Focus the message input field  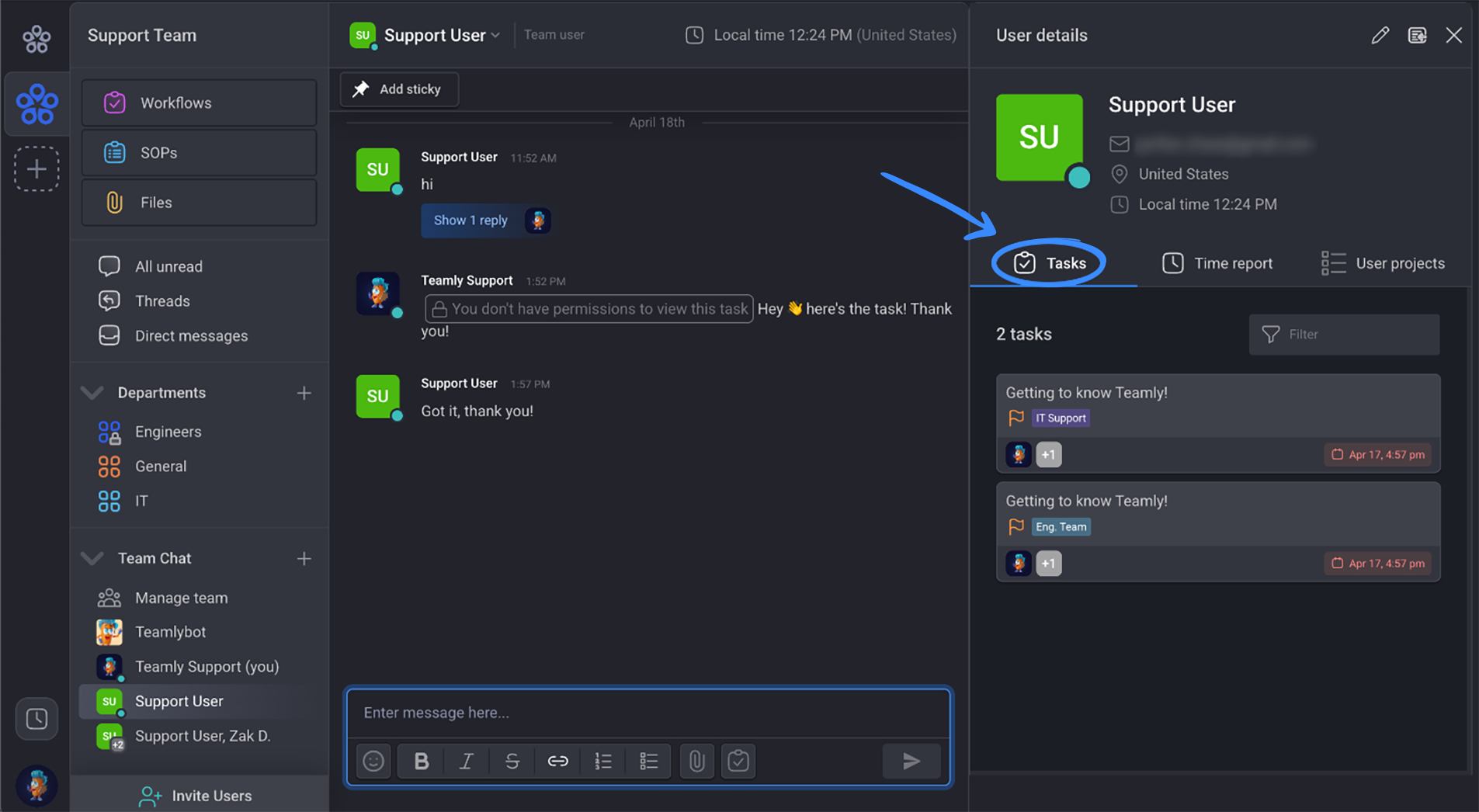pos(648,713)
